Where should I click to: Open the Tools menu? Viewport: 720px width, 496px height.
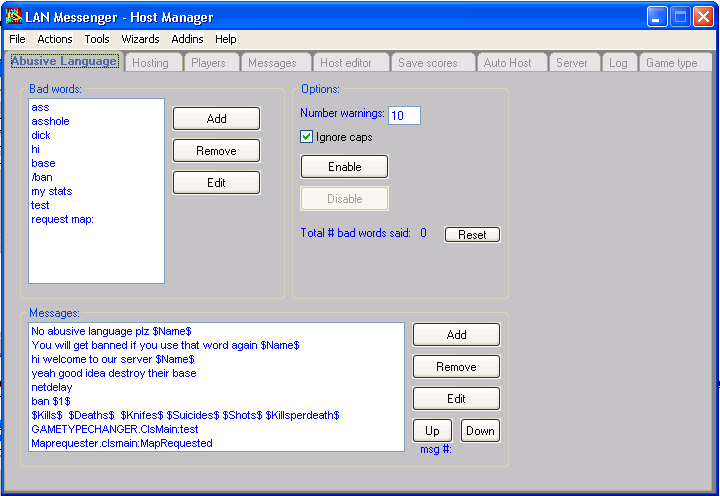click(x=97, y=39)
